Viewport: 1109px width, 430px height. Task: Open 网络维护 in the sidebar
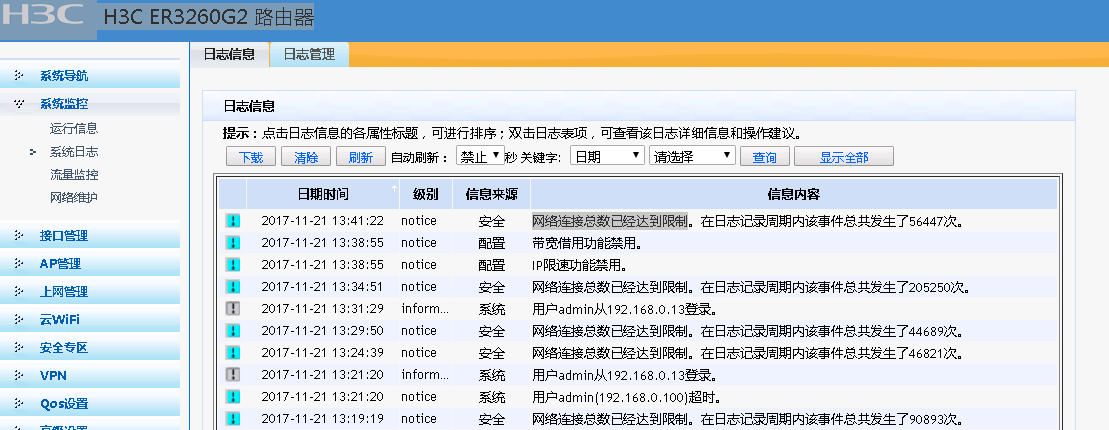click(74, 197)
